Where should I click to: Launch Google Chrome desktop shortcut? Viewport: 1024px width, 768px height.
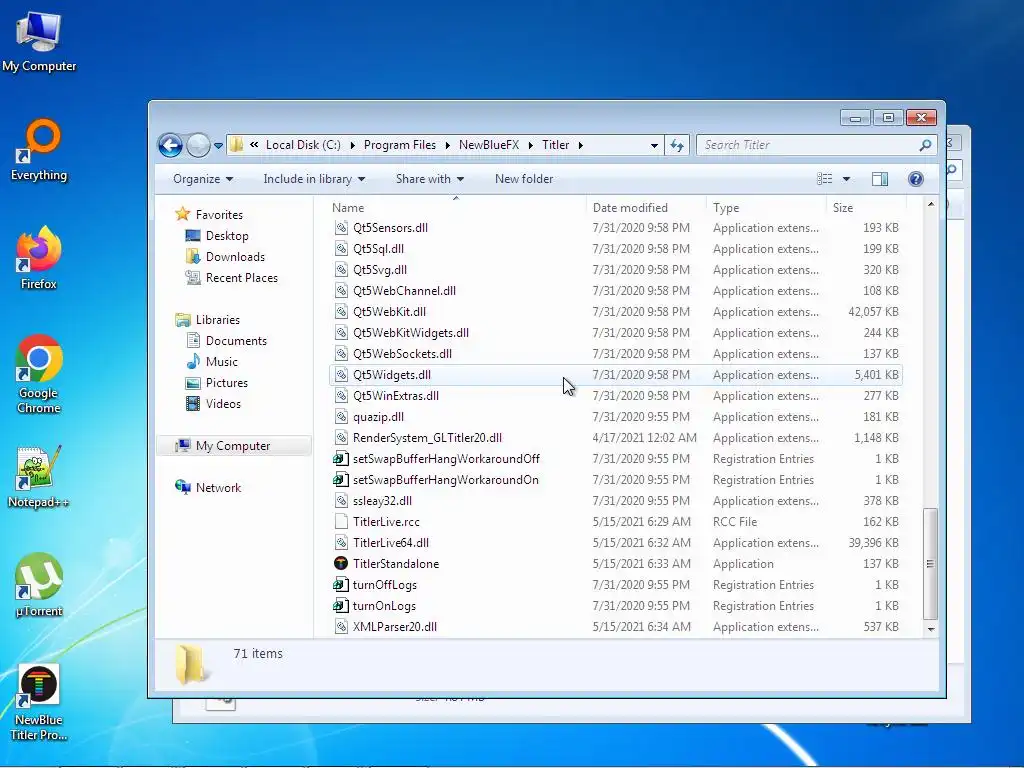(x=39, y=374)
